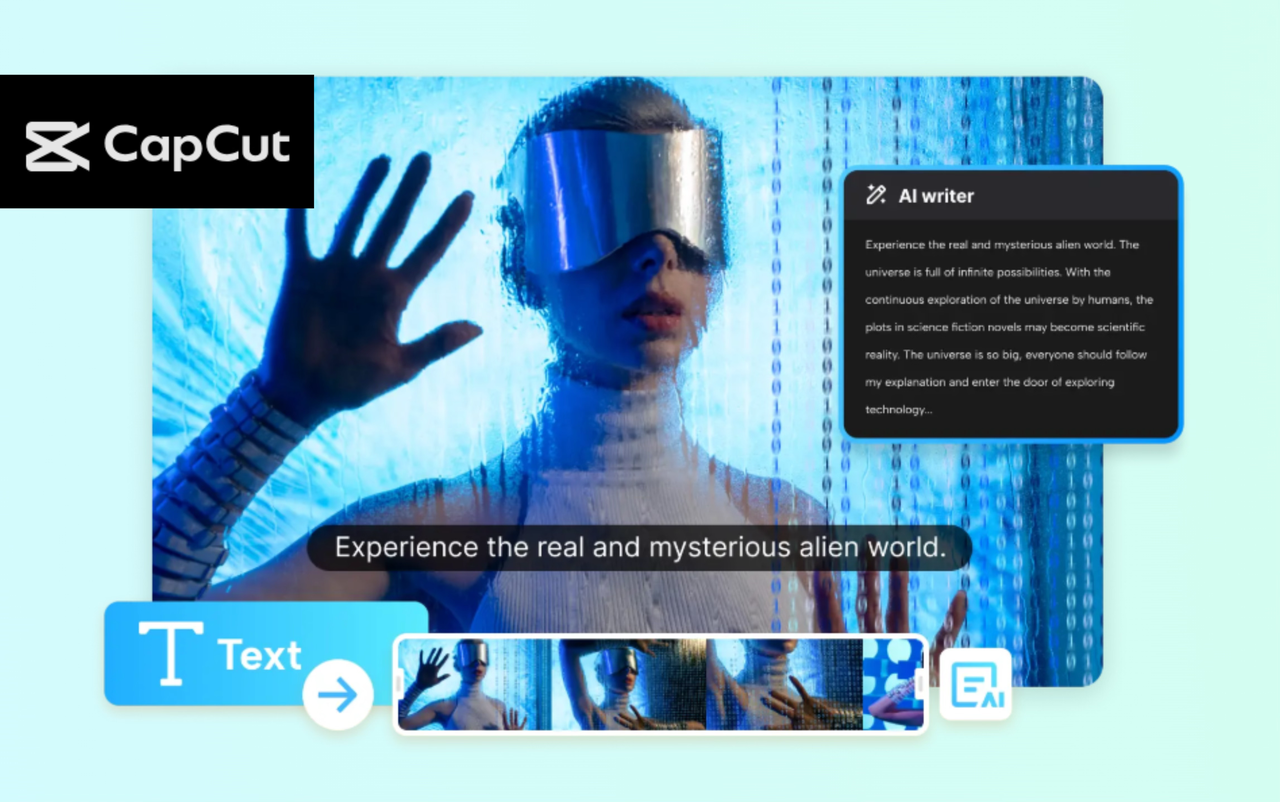Select the abstract circles clip at timeline end
The width and height of the screenshot is (1280, 802).
pyautogui.click(x=886, y=683)
